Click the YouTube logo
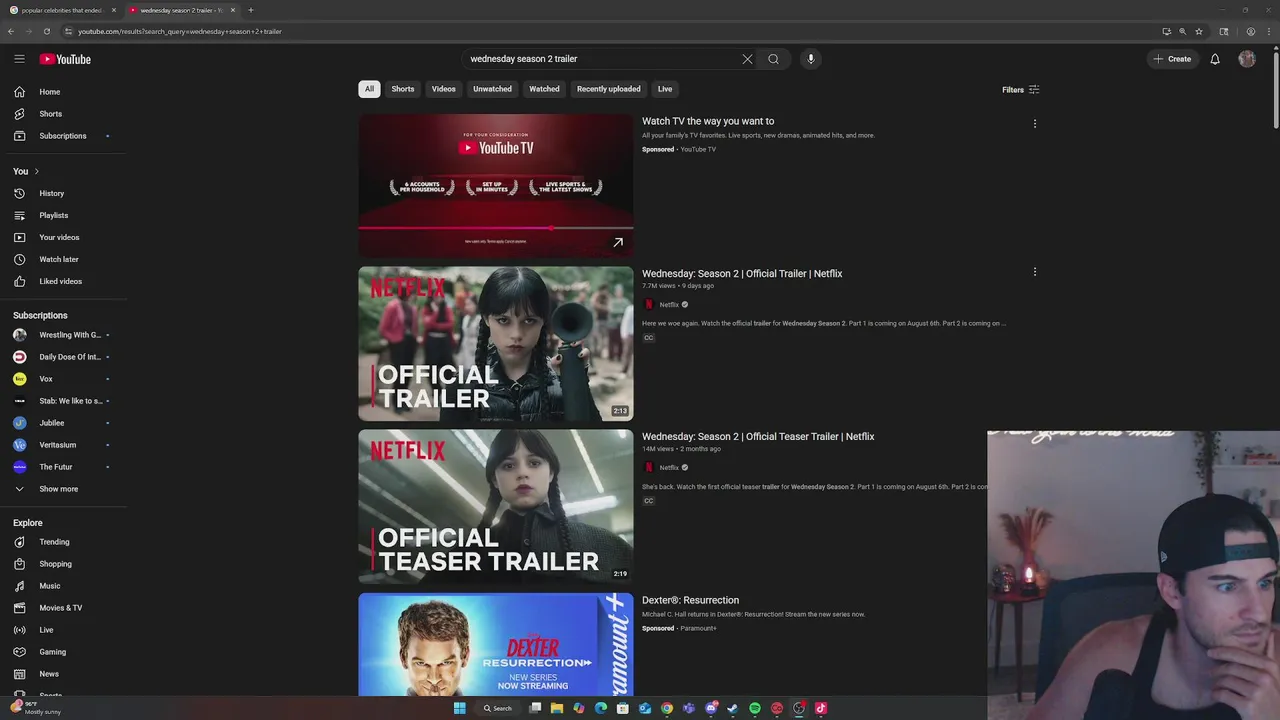 coord(65,59)
